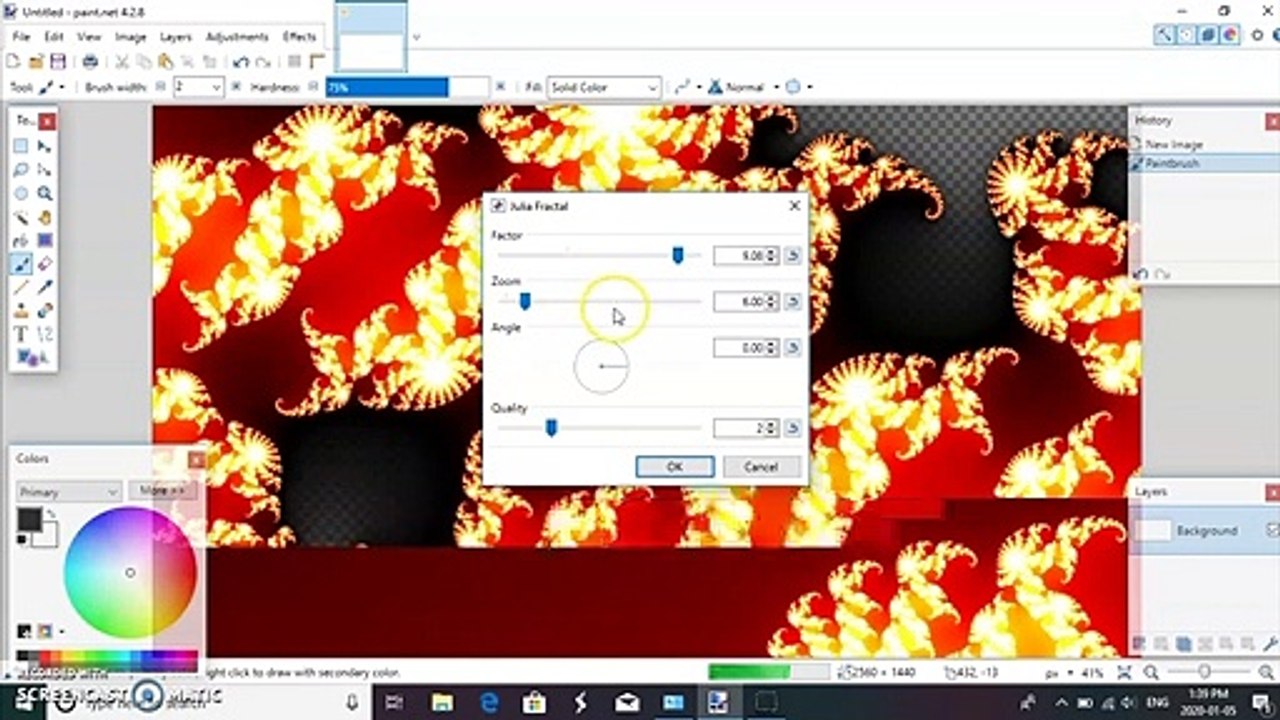
Task: Click the Print toolbar icon
Action: [x=90, y=62]
